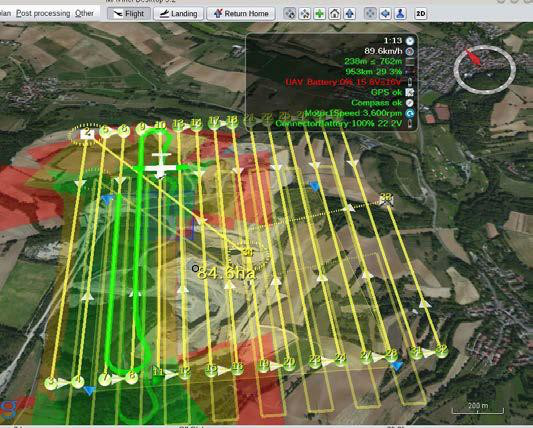
Task: Click the house home-position icon
Action: (x=335, y=14)
